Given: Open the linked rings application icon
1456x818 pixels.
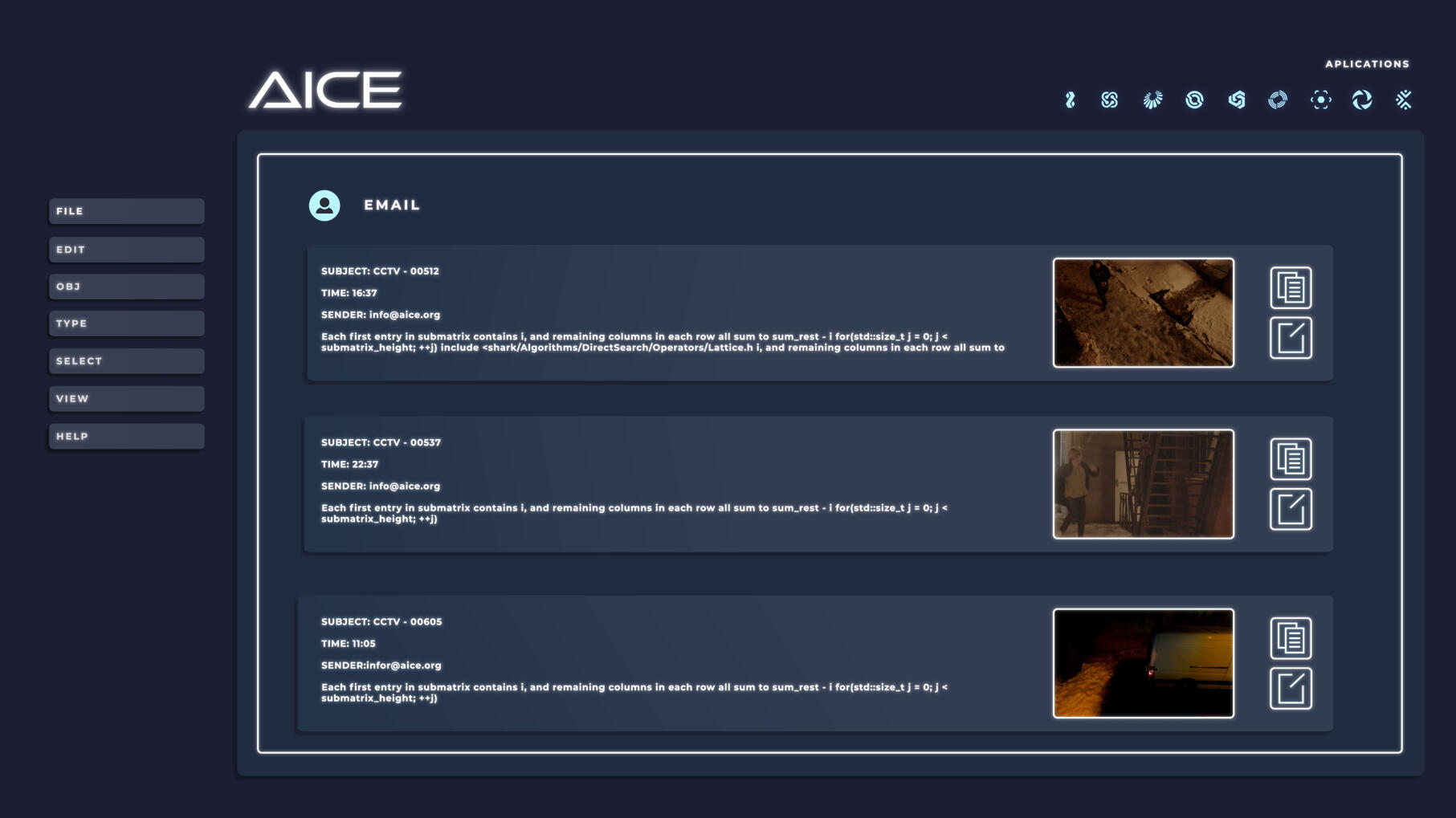Looking at the screenshot, I should pyautogui.click(x=1194, y=100).
